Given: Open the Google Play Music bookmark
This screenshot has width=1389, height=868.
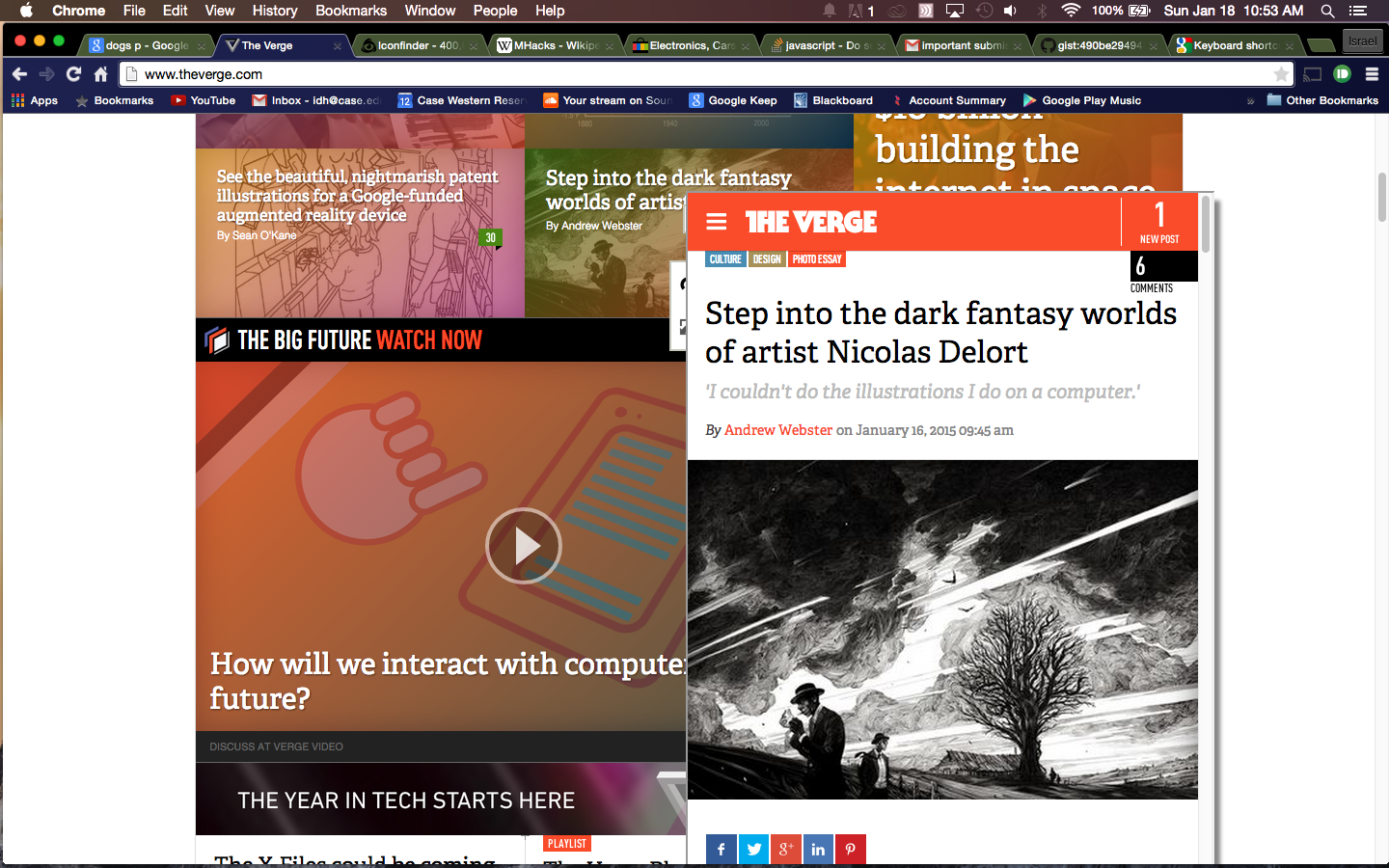Looking at the screenshot, I should (1082, 100).
